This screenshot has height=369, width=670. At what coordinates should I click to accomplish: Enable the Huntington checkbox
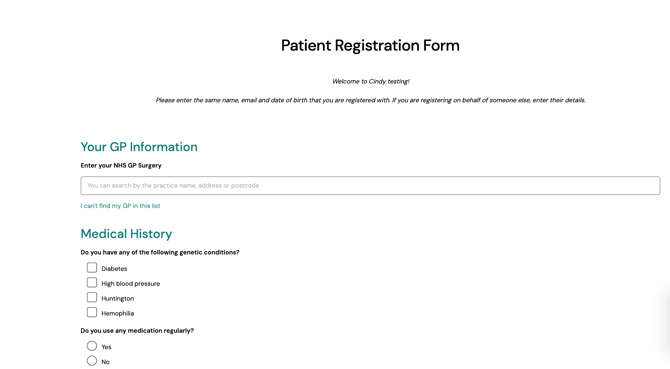pos(92,297)
